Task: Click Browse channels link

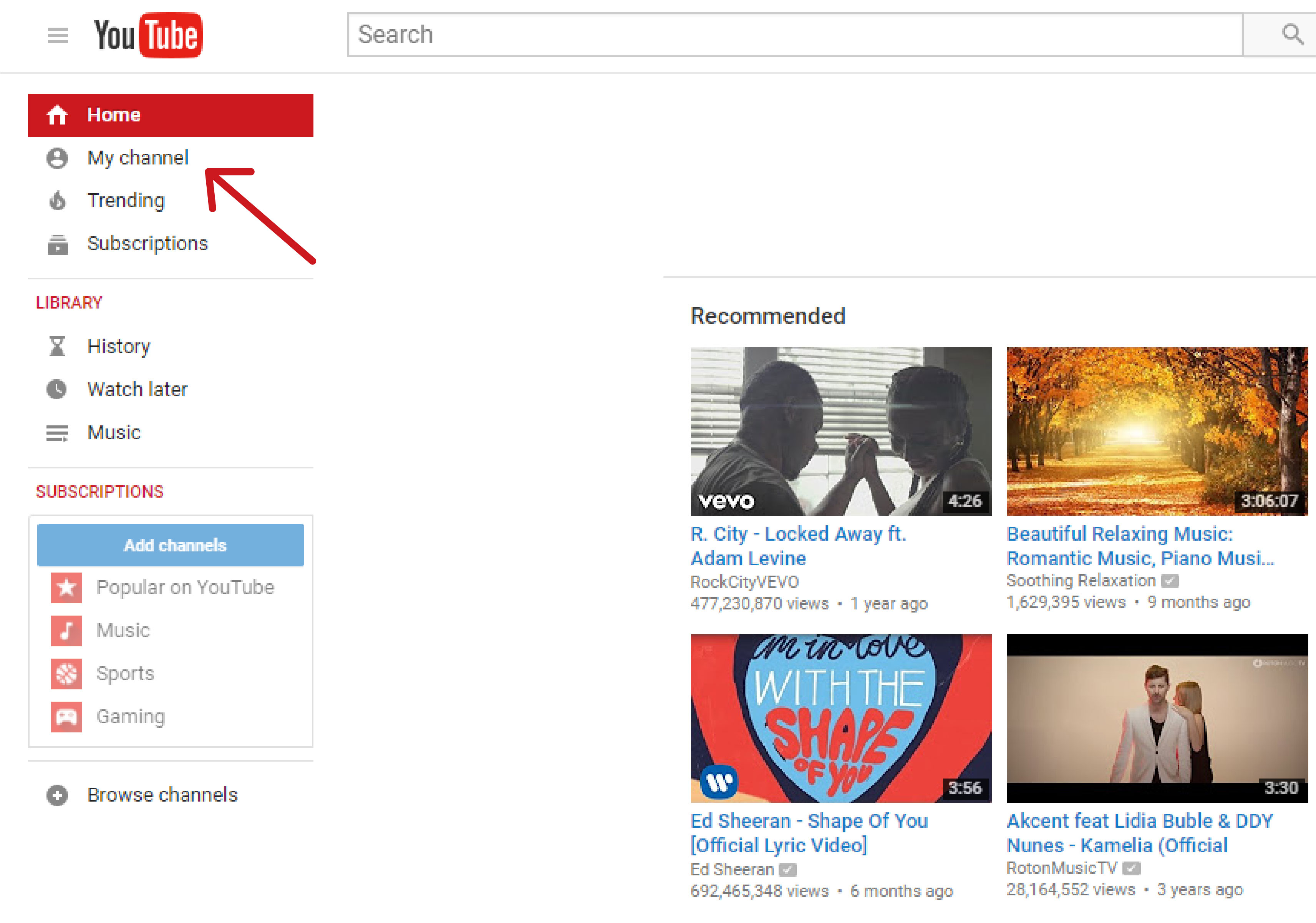Action: (162, 795)
